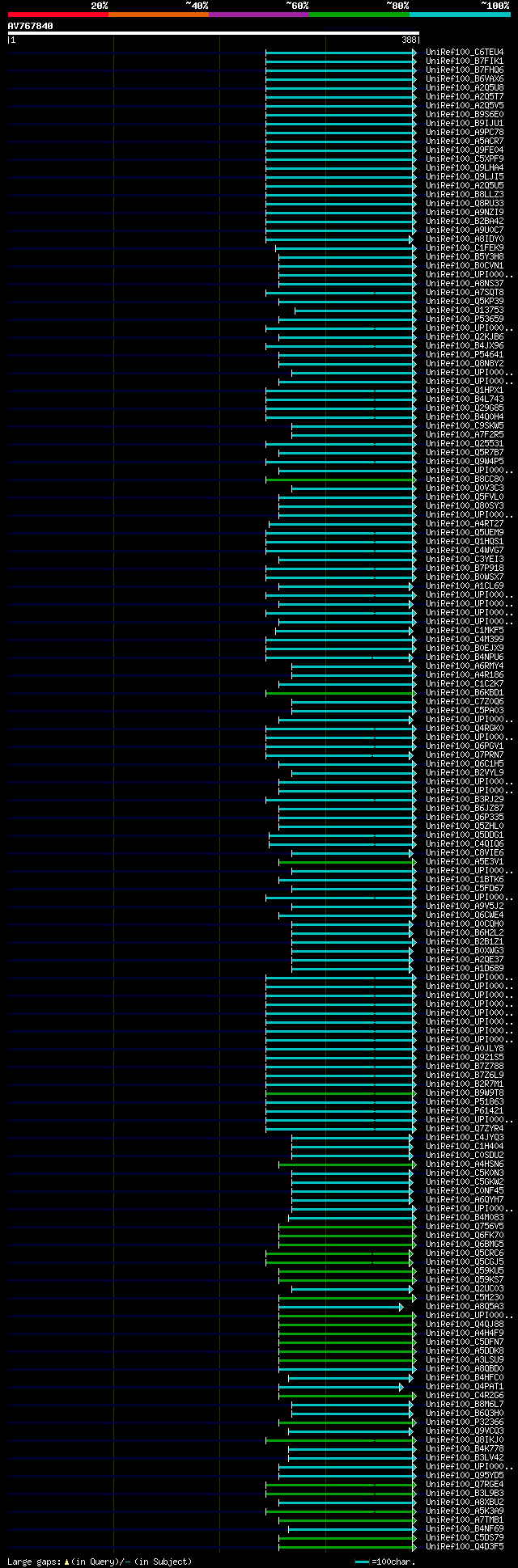This screenshot has width=518, height=1568.
Task: Click the green ~80% identity legend segment
Action: [x=359, y=14]
